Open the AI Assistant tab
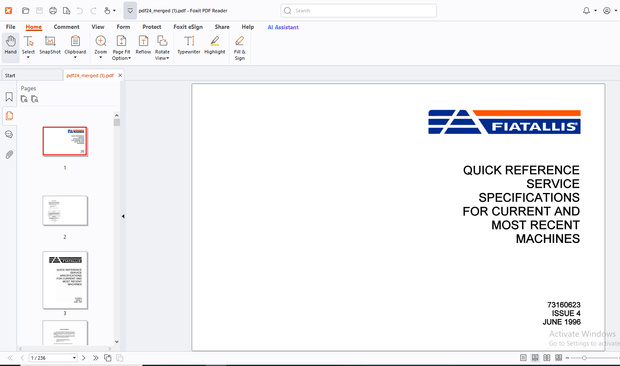 point(283,27)
